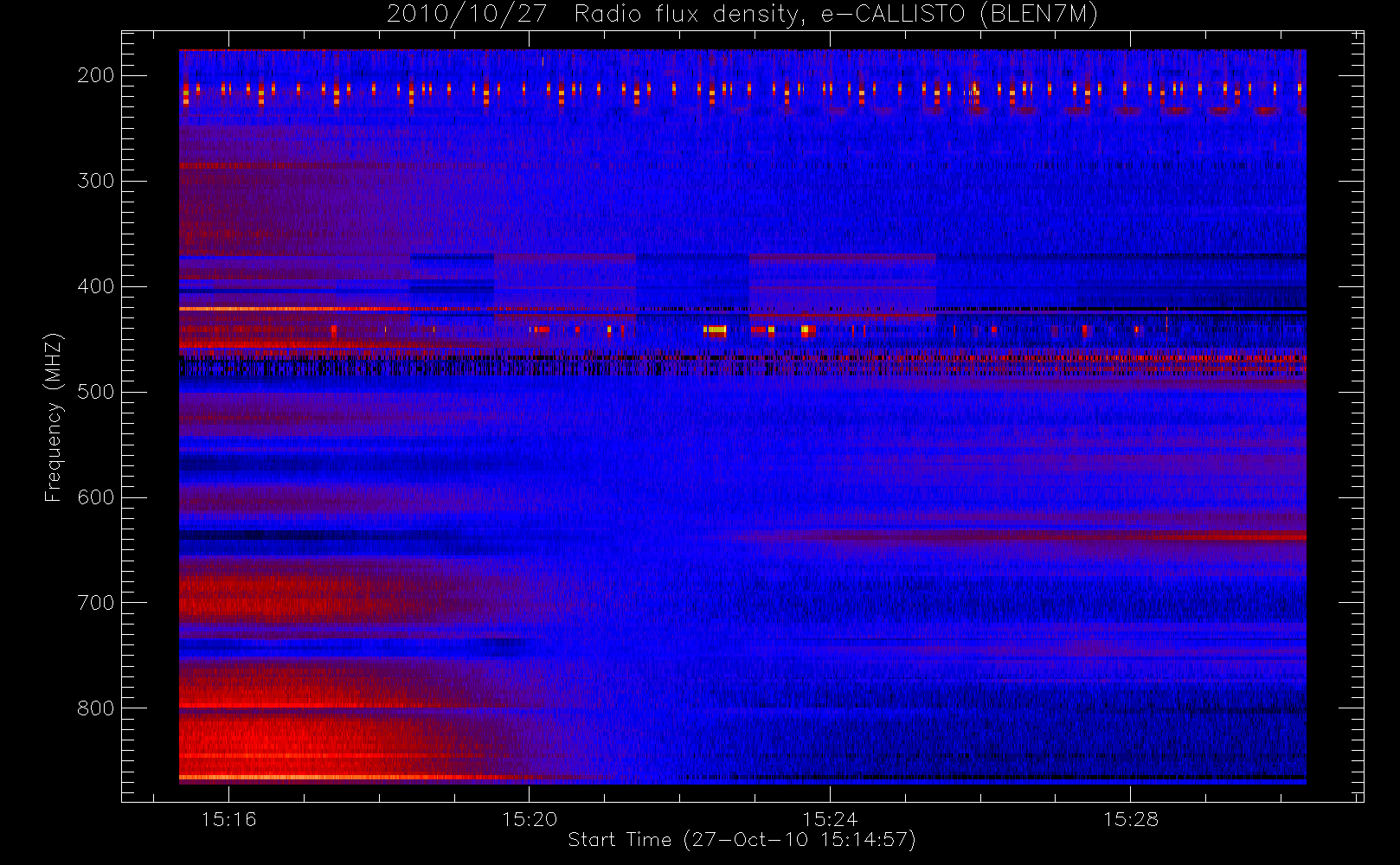This screenshot has height=865, width=1400.
Task: Click the 15:20 time tick label
Action: coord(529,819)
